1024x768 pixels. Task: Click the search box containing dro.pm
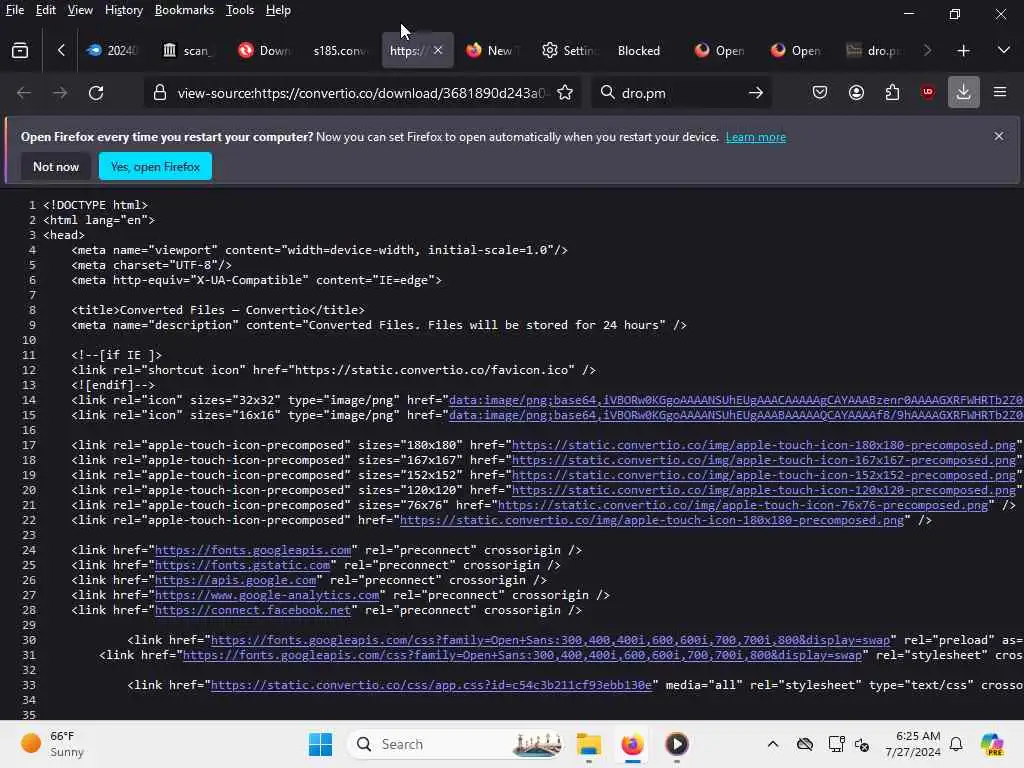679,93
